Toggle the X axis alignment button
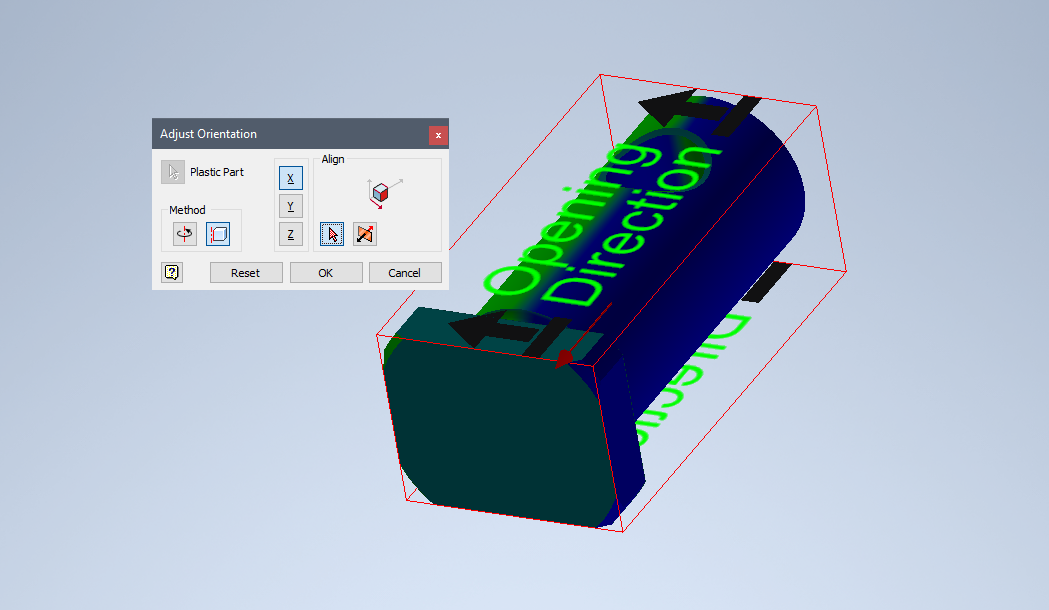This screenshot has height=610, width=1049. 290,177
